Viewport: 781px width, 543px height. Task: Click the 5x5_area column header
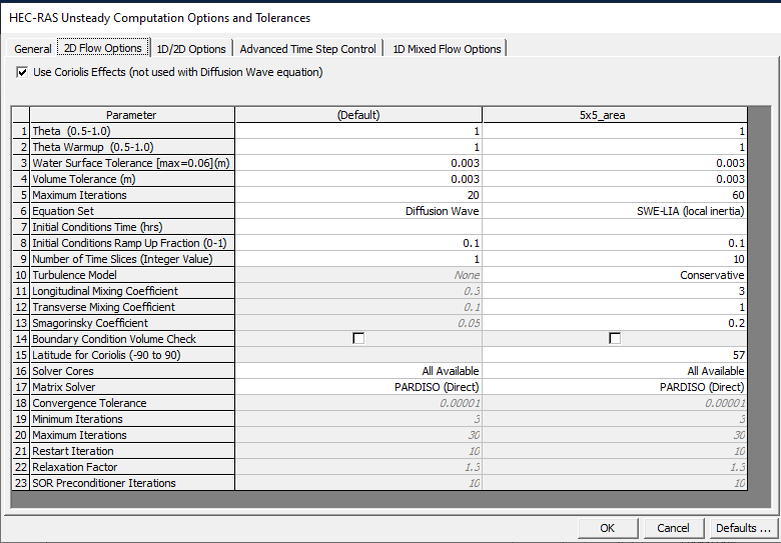615,115
